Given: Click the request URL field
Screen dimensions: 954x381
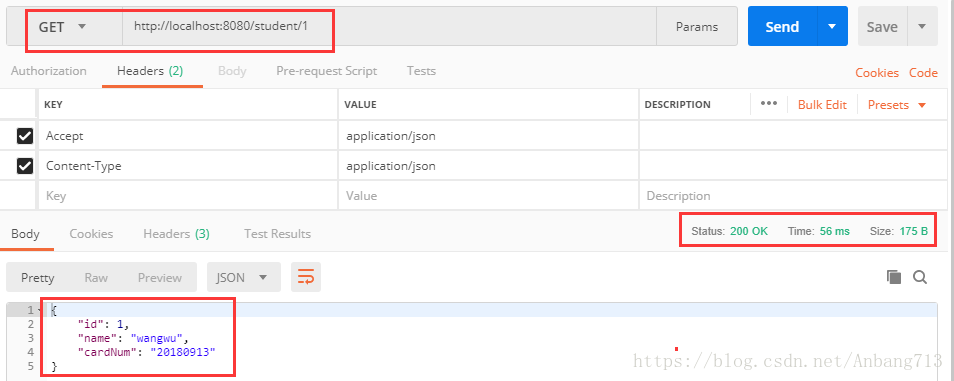Looking at the screenshot, I should tap(389, 27).
